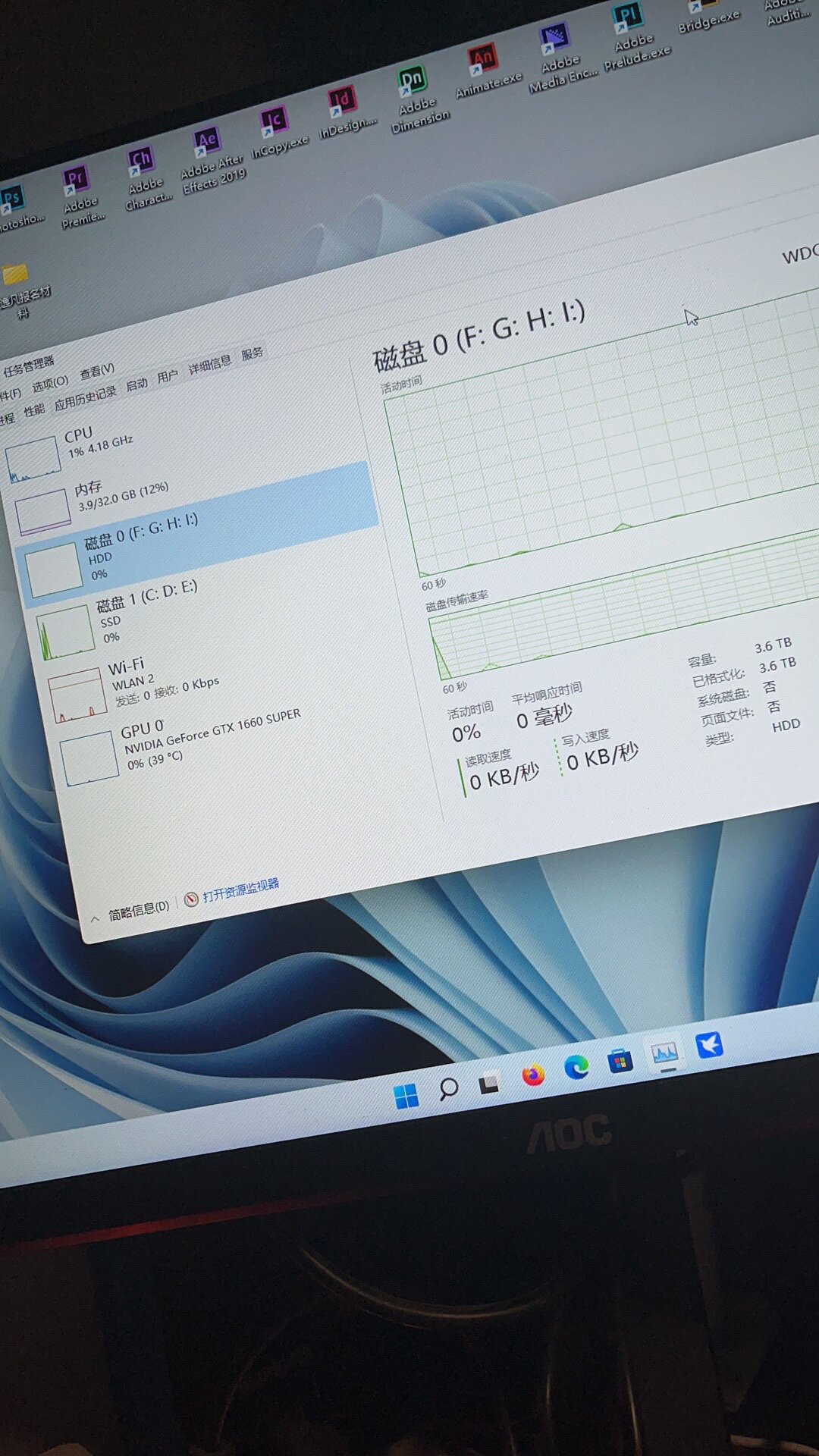
Task: Click the 写入速度 value
Action: [x=603, y=756]
